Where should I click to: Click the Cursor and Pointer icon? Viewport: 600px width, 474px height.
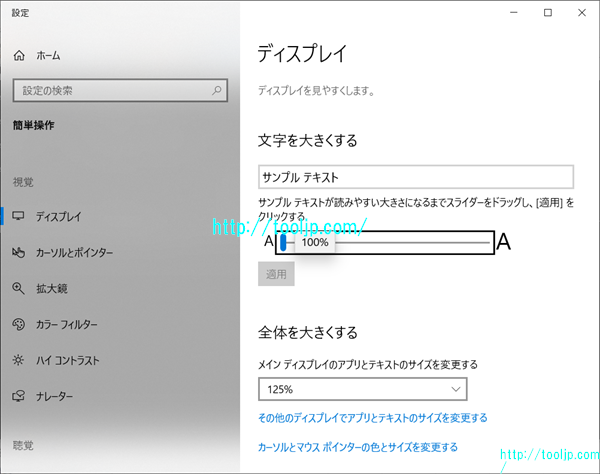click(18, 252)
